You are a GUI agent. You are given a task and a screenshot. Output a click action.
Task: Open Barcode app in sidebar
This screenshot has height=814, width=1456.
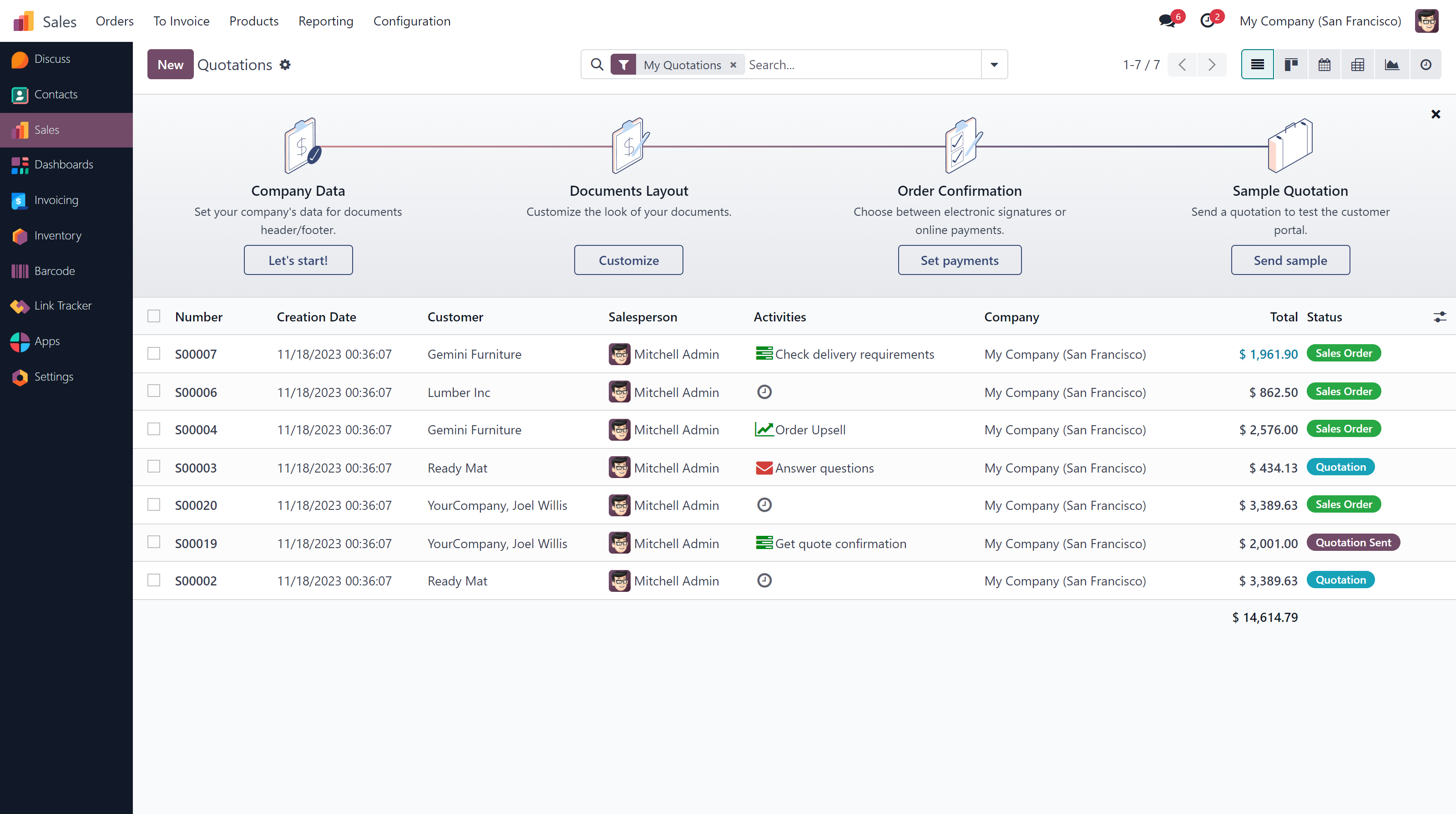tap(55, 270)
